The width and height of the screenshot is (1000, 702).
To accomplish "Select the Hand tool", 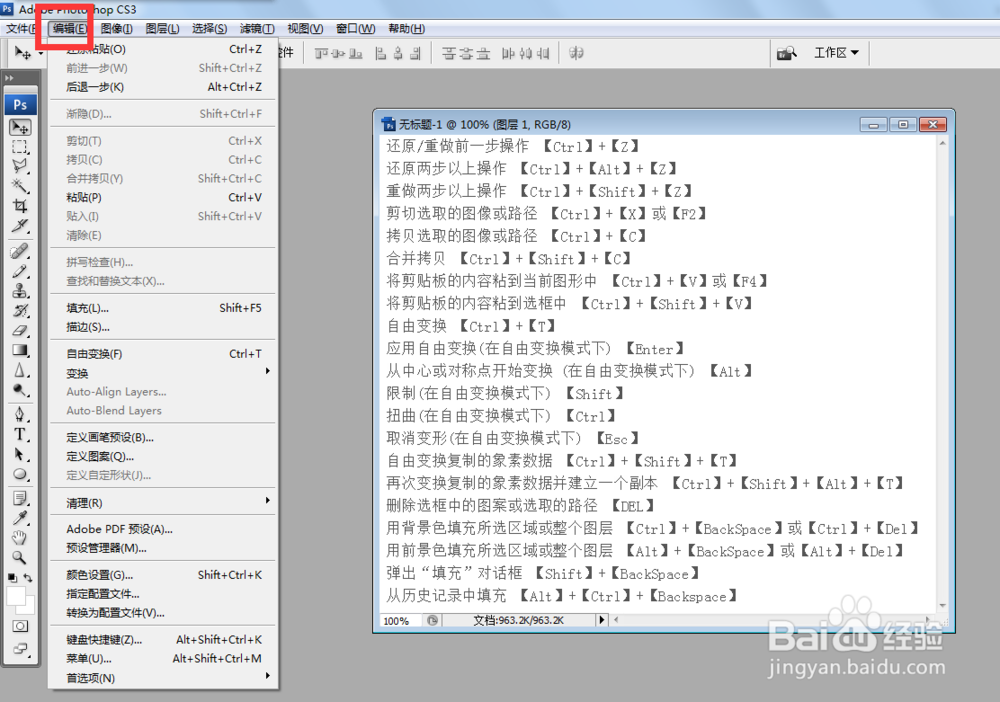I will point(20,537).
